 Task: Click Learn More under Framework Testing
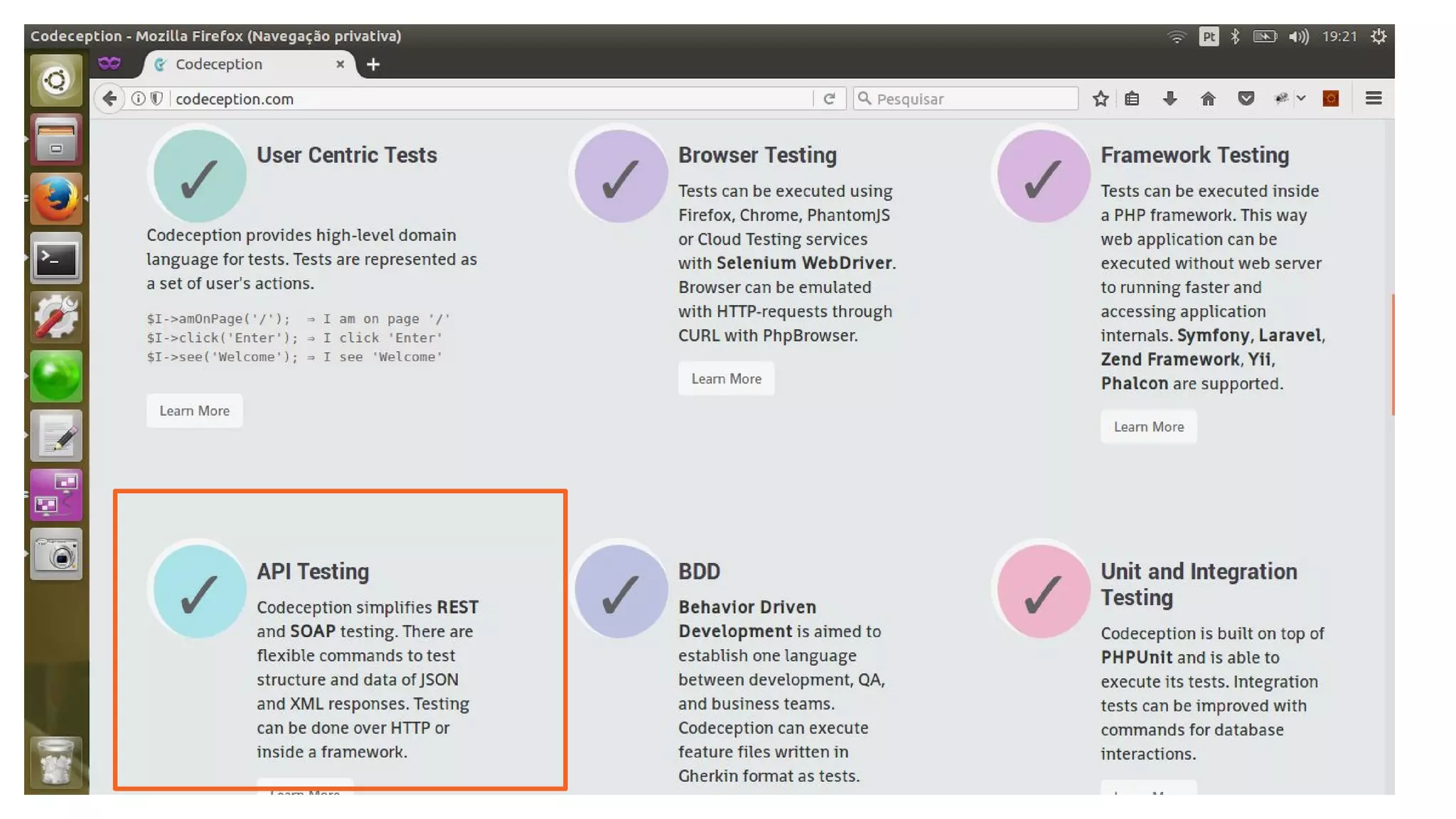click(1148, 427)
